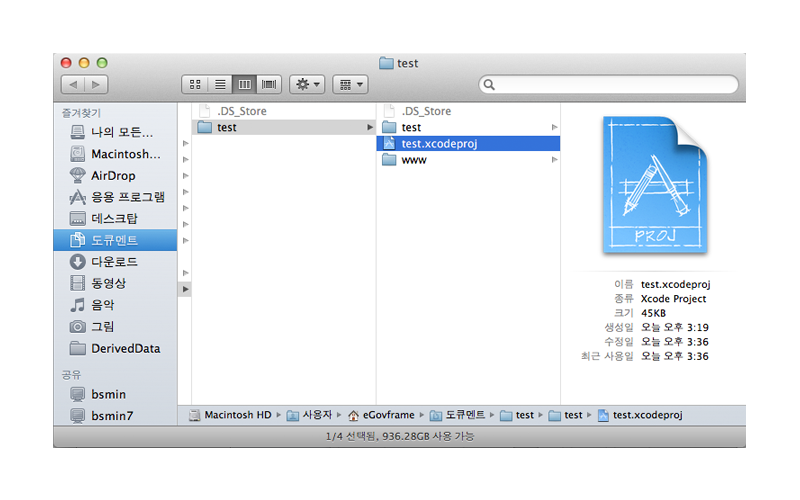Image resolution: width=800 pixels, height=500 pixels.
Task: Open the 그림 pictures folder
Action: coord(103,327)
